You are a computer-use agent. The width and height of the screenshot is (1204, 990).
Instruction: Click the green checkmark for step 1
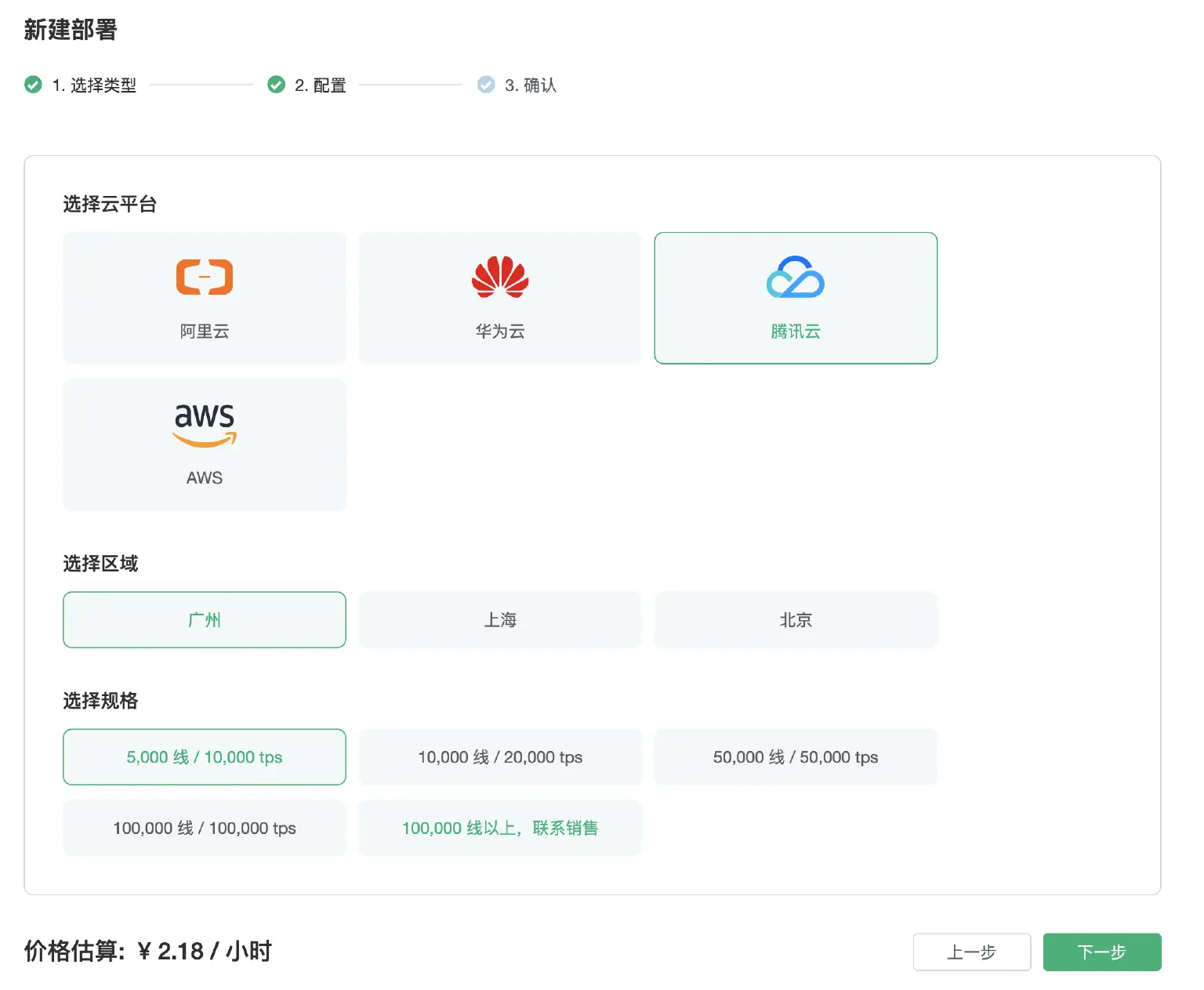pos(33,85)
